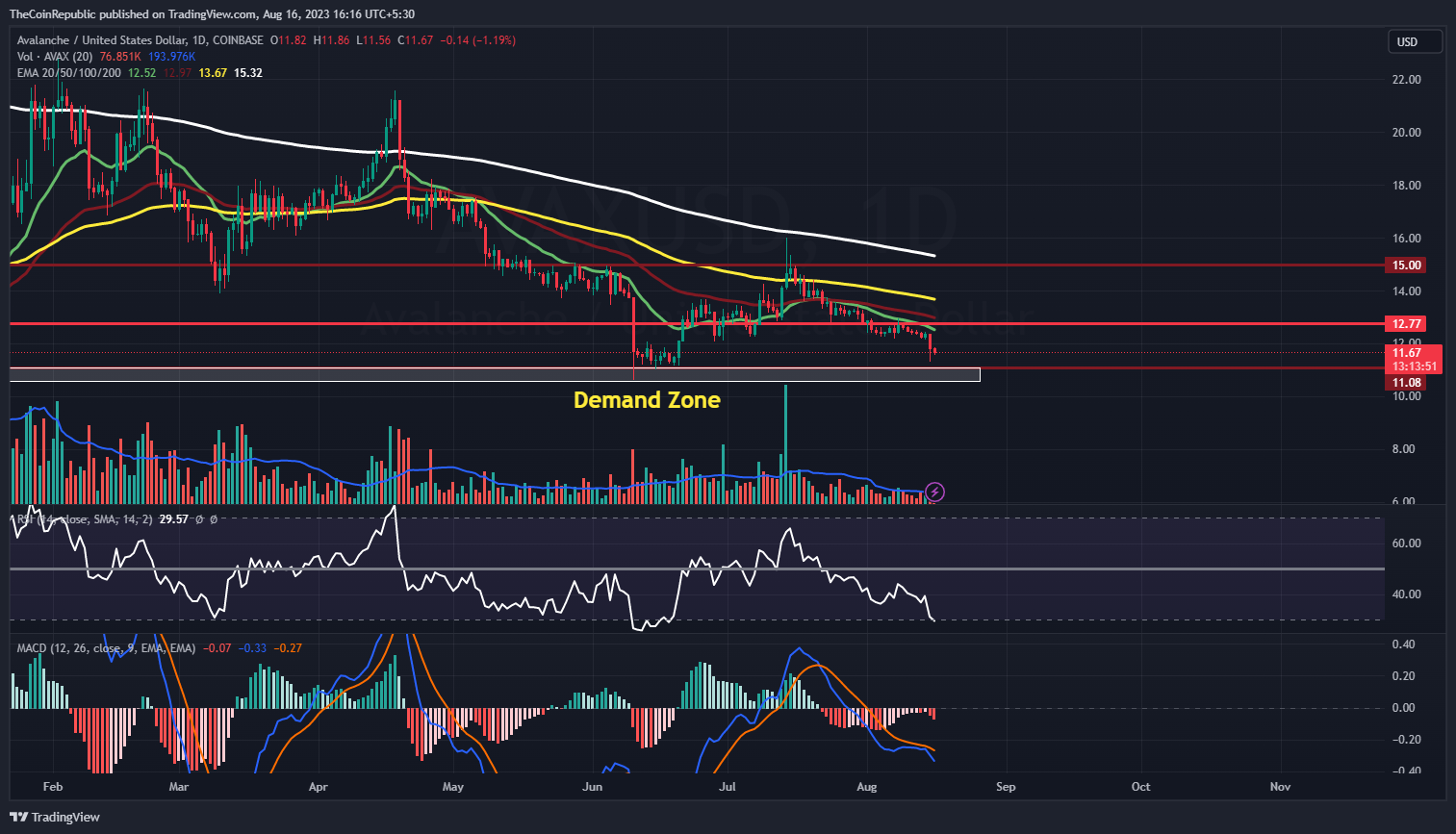Click the MACD axis 0.40 tick

click(1404, 644)
